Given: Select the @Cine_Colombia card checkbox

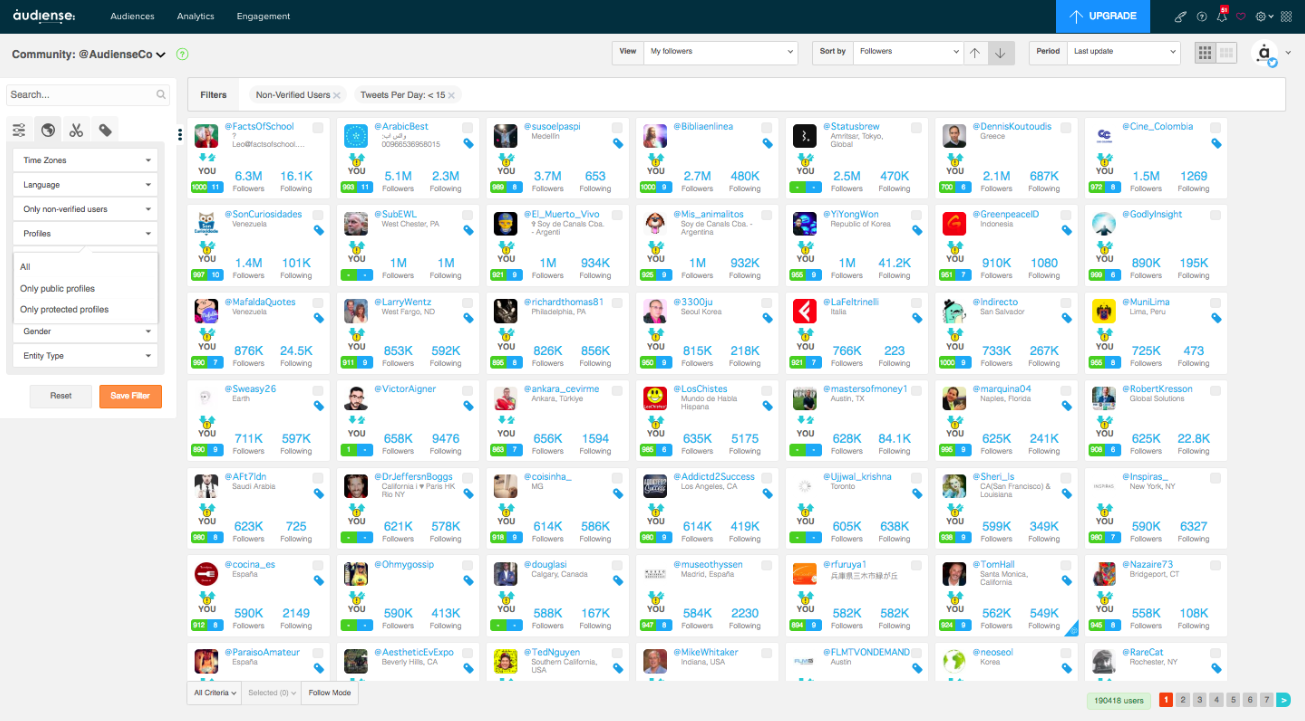Looking at the screenshot, I should click(x=1216, y=128).
